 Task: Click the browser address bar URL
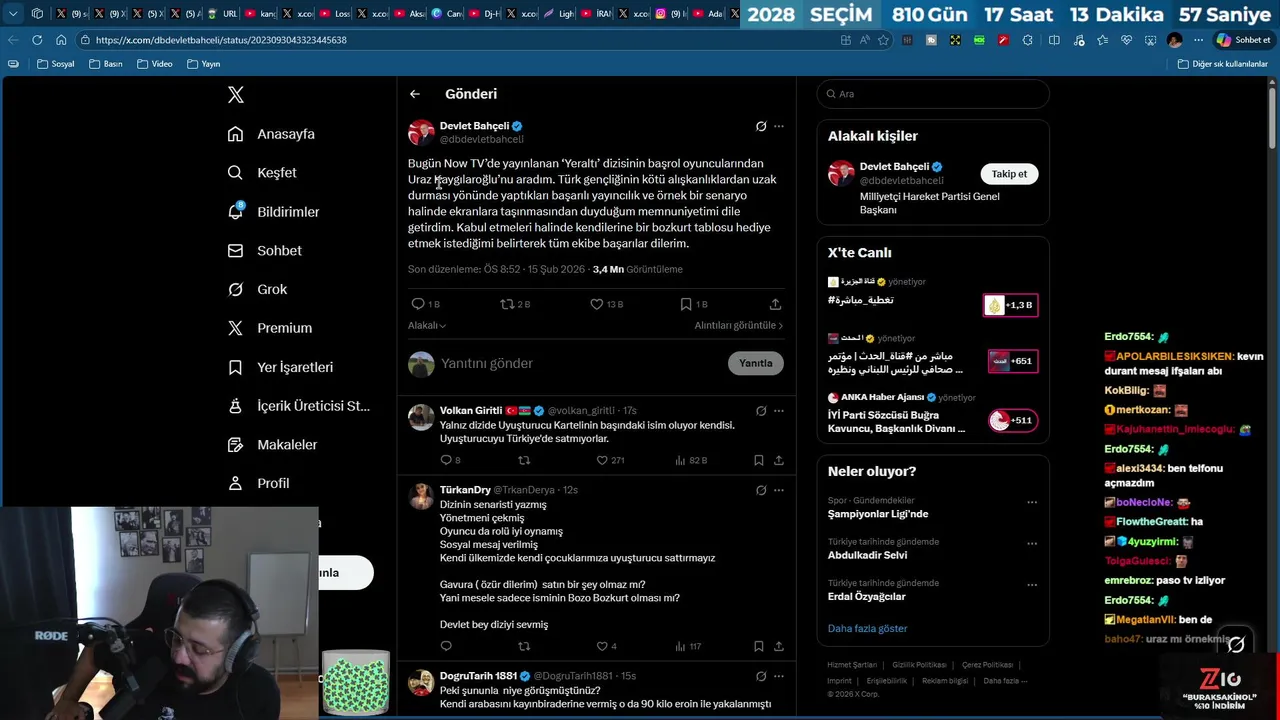pyautogui.click(x=221, y=40)
